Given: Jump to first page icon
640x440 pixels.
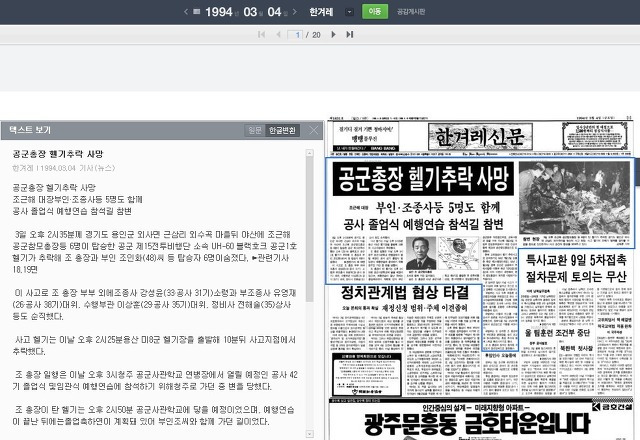Looking at the screenshot, I should pos(262,35).
